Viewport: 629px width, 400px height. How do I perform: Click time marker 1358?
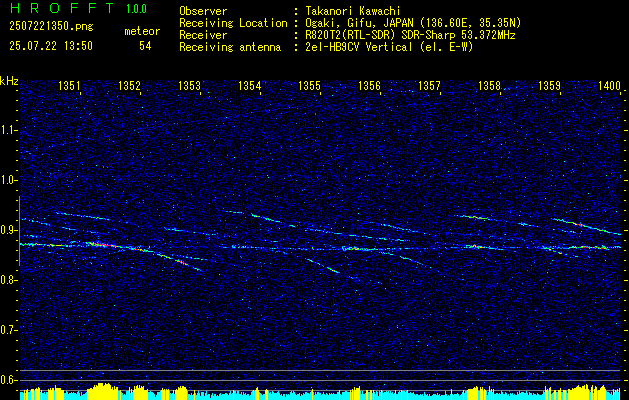click(x=489, y=85)
